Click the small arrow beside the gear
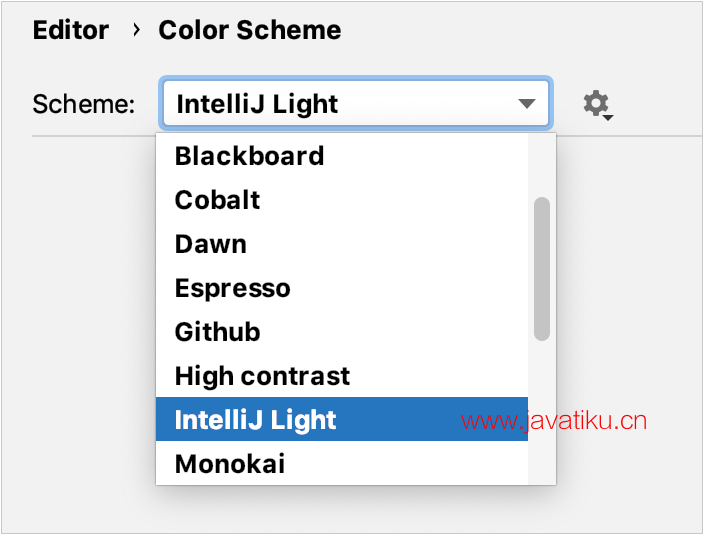The height and width of the screenshot is (536, 705). (x=609, y=117)
